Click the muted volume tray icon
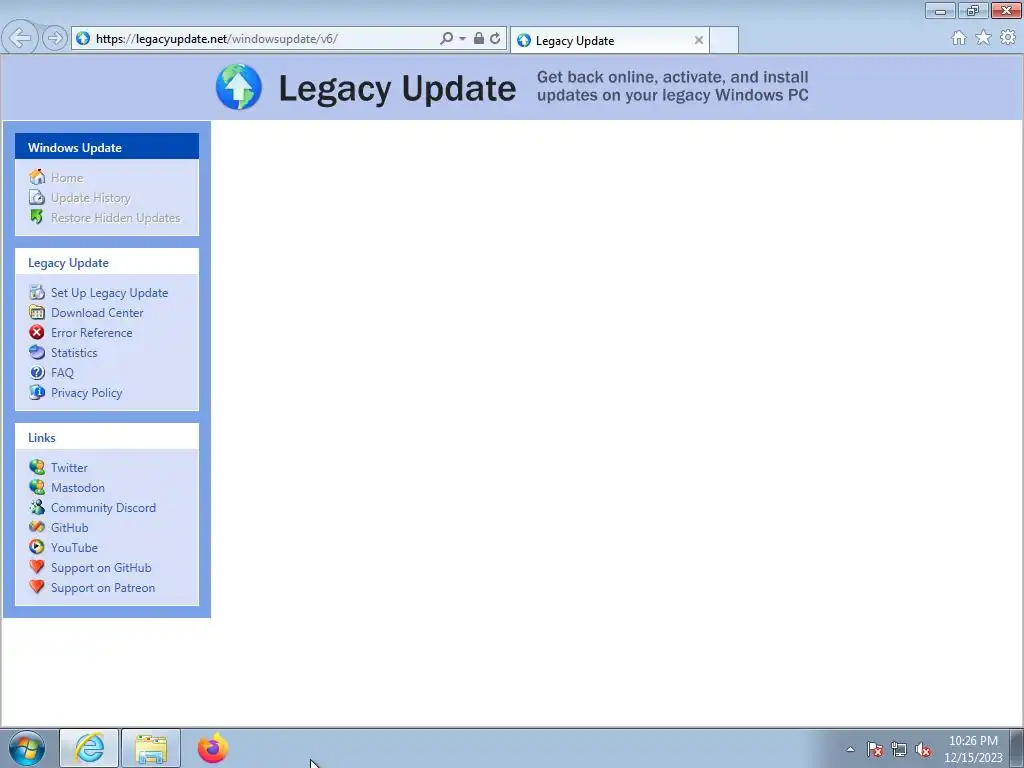The width and height of the screenshot is (1024, 768). 923,749
